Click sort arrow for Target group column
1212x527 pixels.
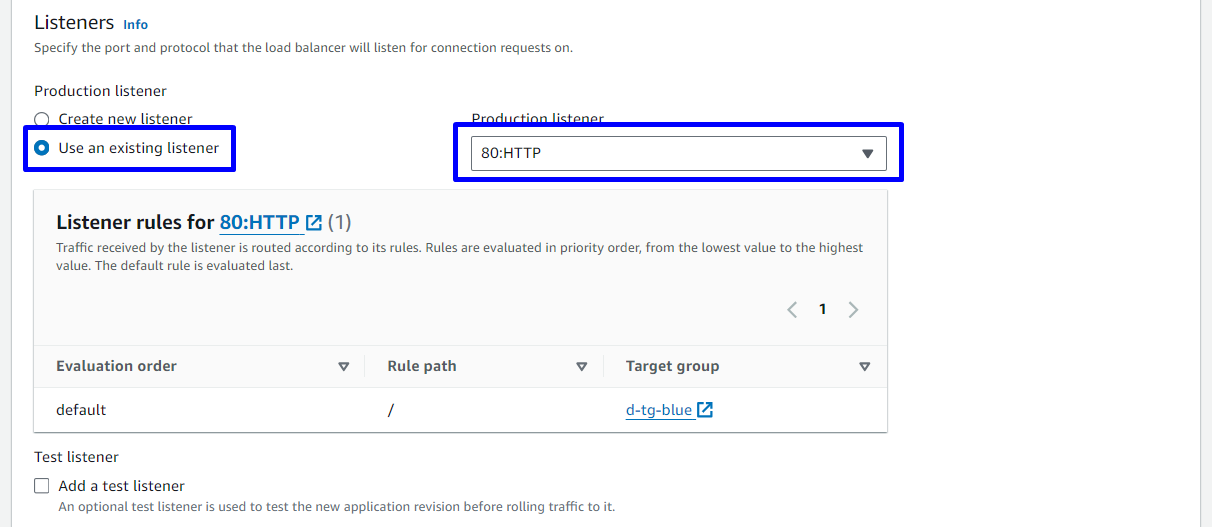(864, 367)
